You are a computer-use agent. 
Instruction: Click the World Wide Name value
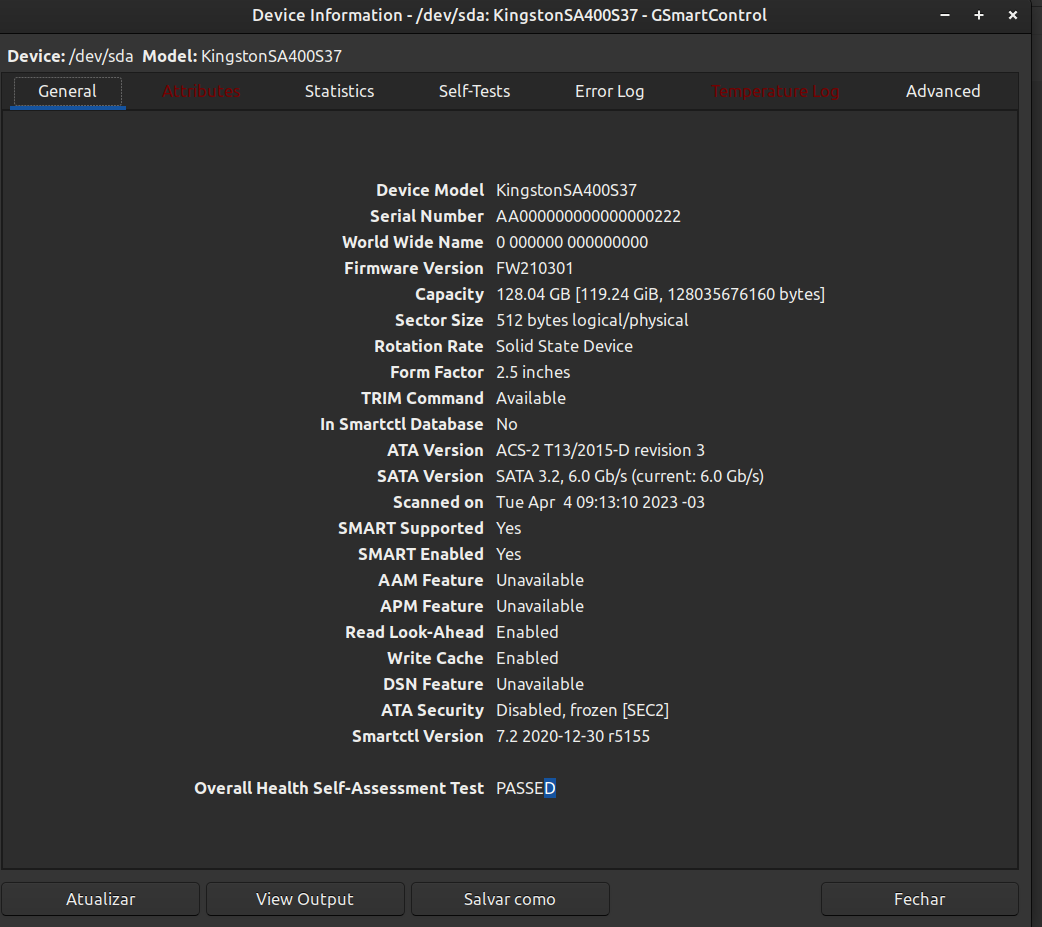pyautogui.click(x=572, y=243)
